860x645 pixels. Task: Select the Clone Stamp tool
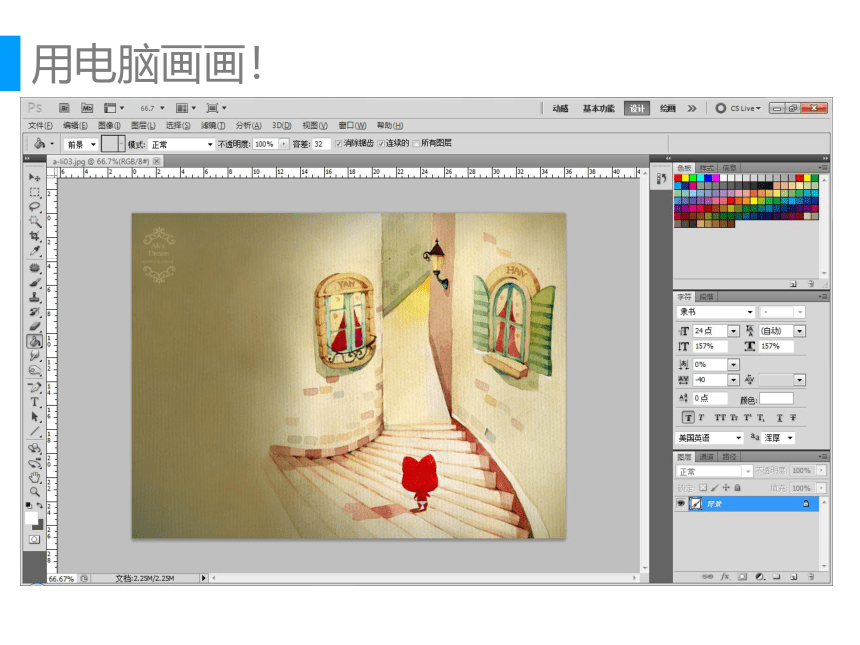tap(35, 297)
